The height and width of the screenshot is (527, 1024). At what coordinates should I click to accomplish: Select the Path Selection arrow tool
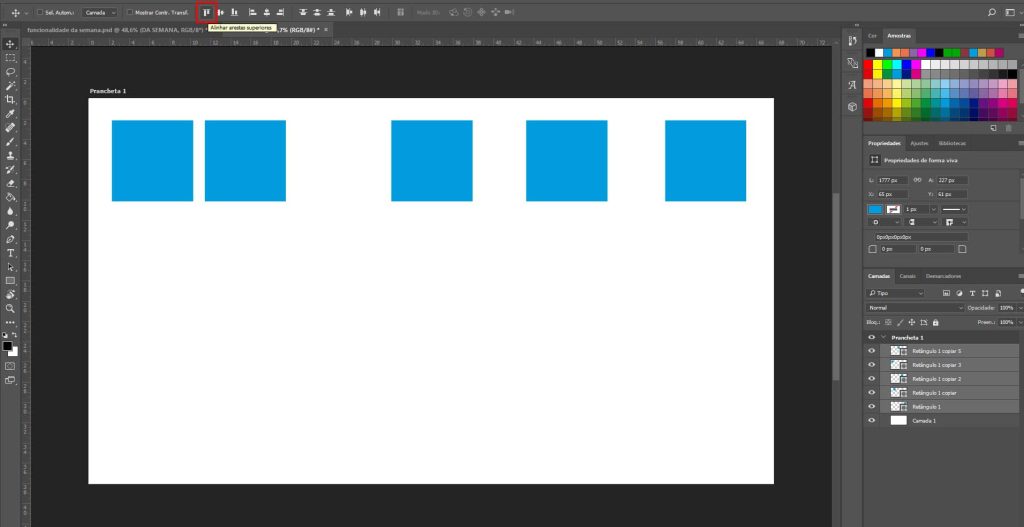tap(10, 267)
